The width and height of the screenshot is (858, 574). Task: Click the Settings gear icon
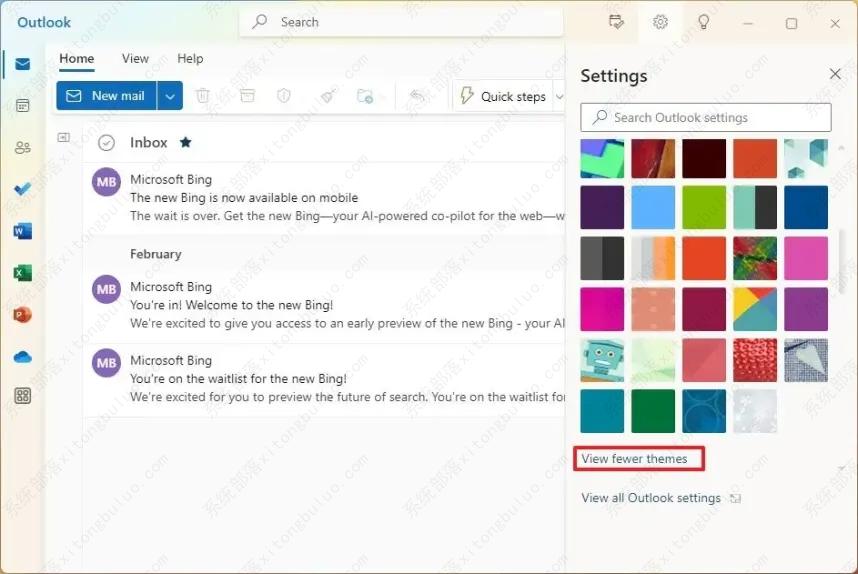pyautogui.click(x=660, y=22)
